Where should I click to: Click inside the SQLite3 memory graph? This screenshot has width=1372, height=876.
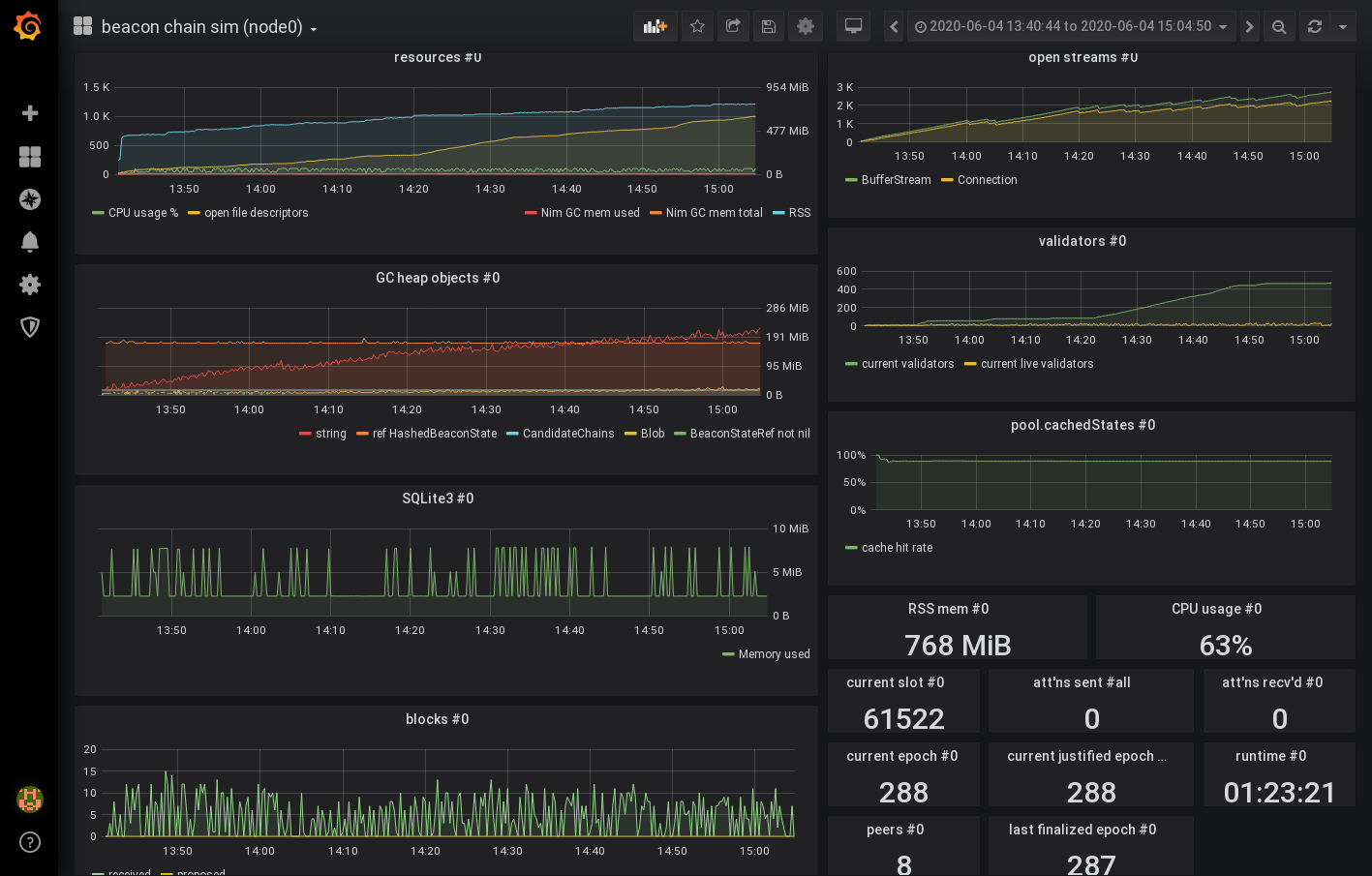[x=435, y=572]
